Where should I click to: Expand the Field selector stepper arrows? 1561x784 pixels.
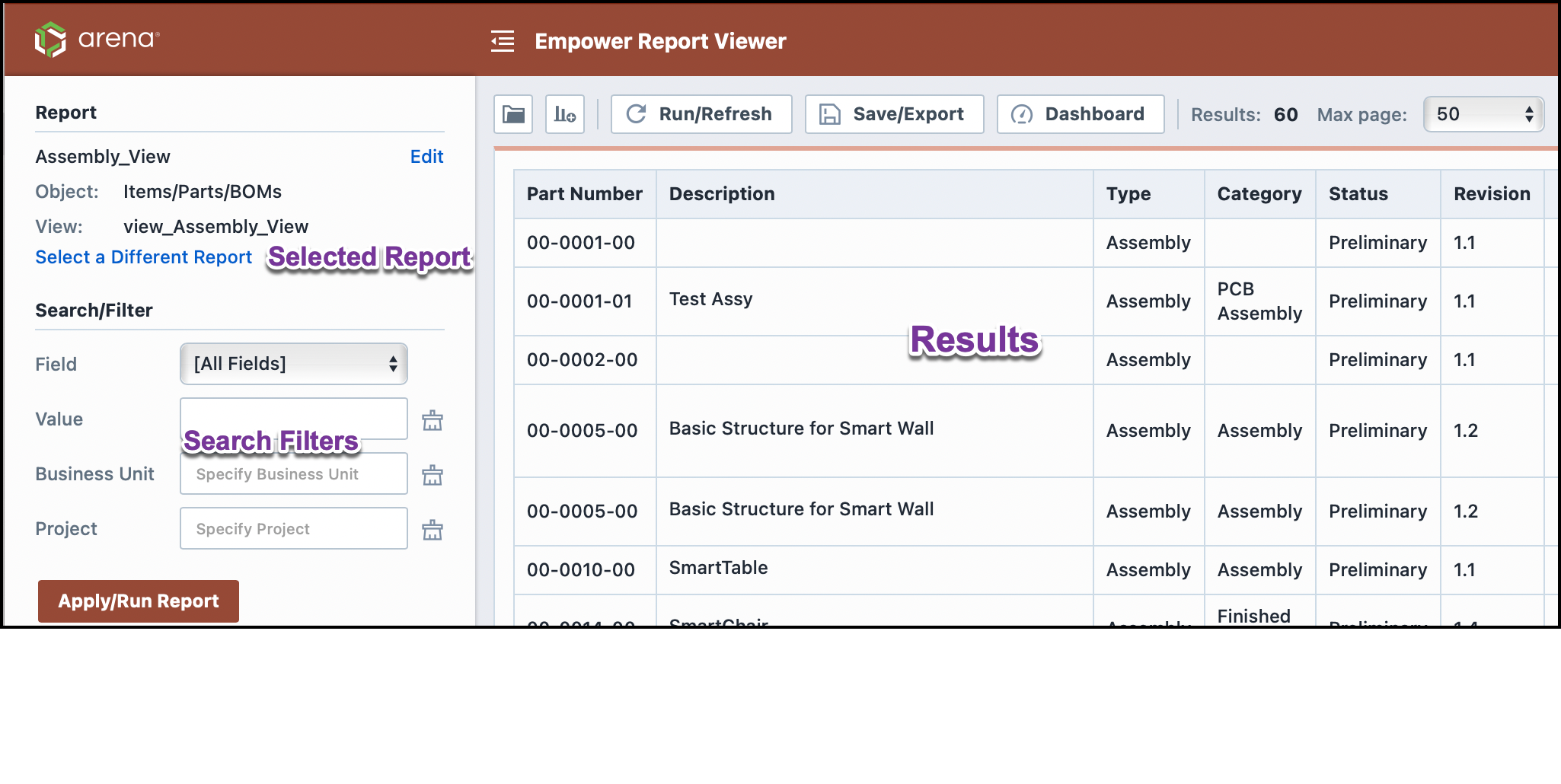pos(393,364)
